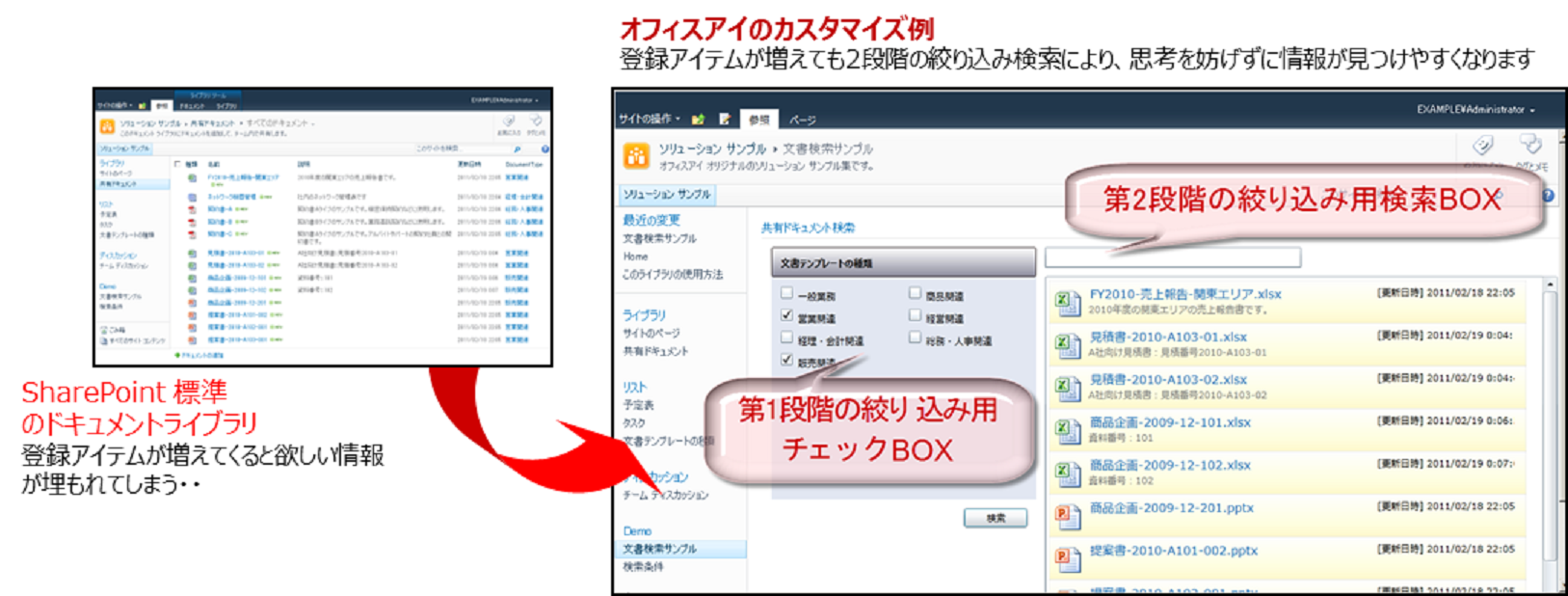Select the ソリューション サンプル top navigation tab

[x=667, y=194]
